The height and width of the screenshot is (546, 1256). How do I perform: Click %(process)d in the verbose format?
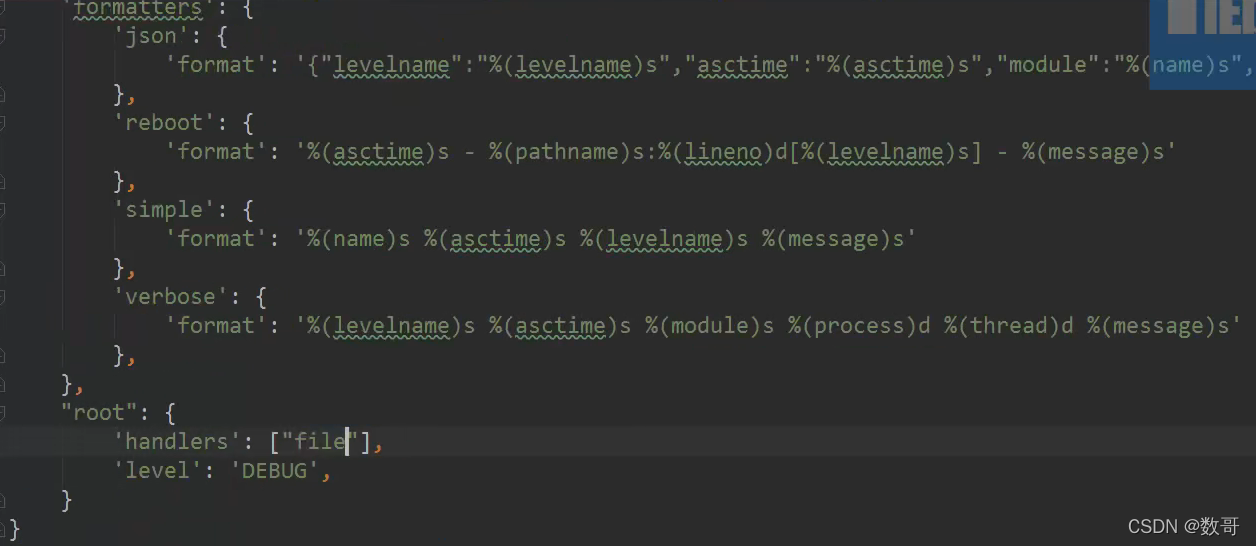(x=859, y=326)
